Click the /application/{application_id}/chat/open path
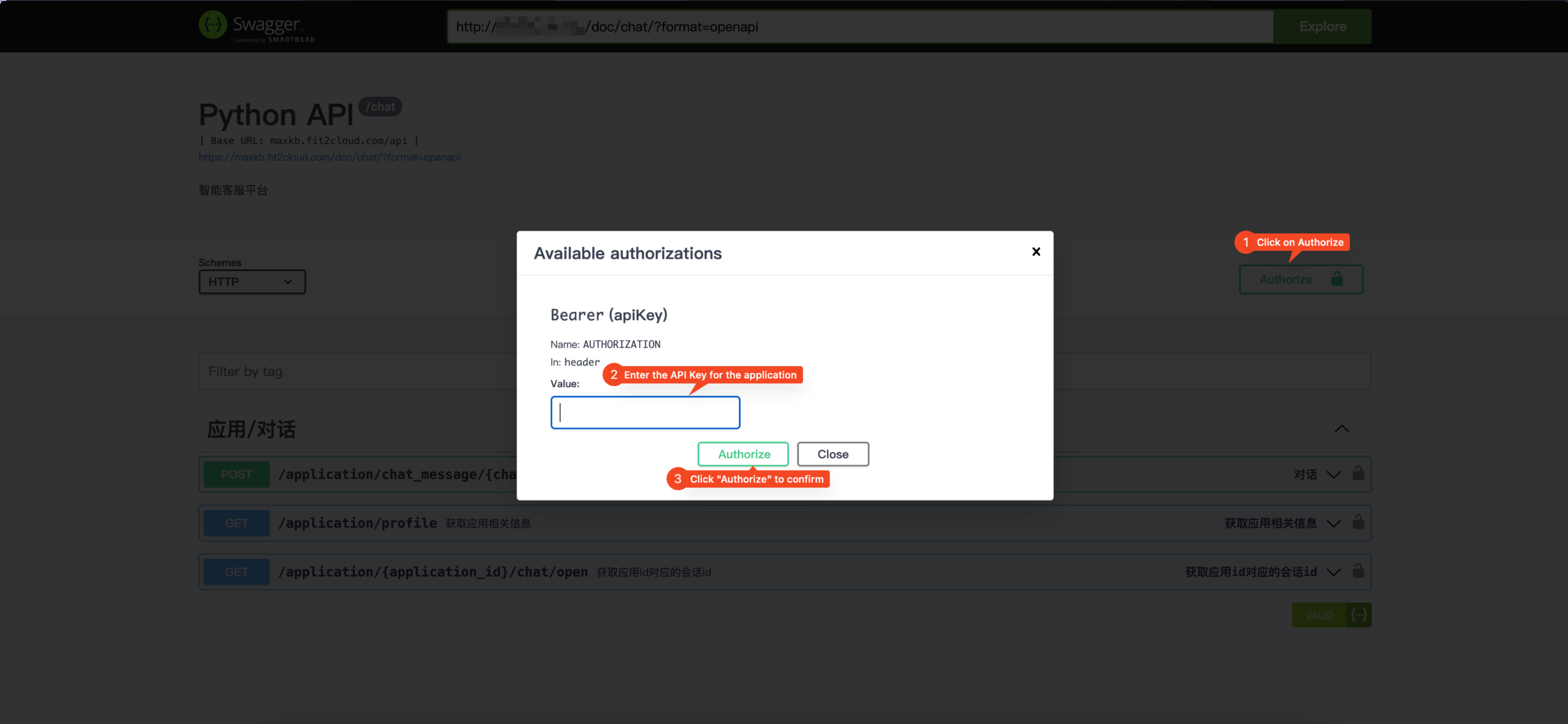Viewport: 1568px width, 724px height. pos(433,572)
